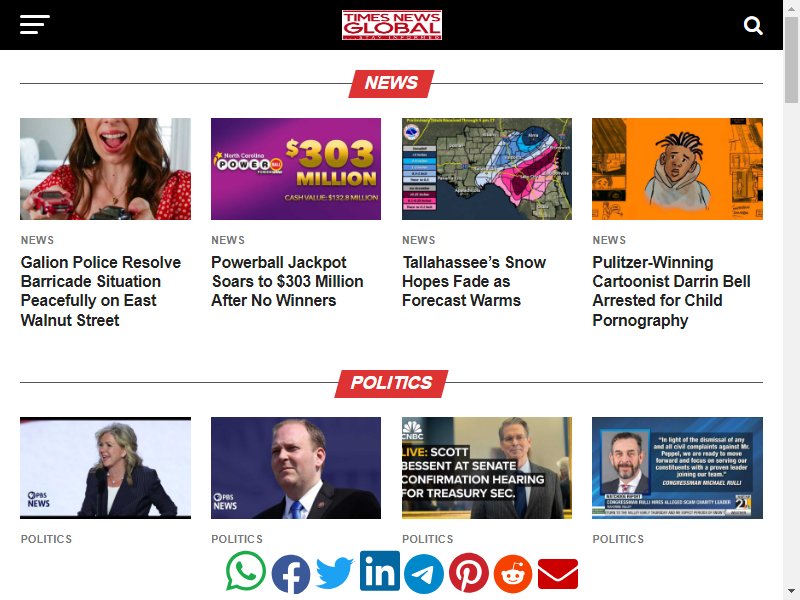Share page via WhatsApp icon
800x600 pixels.
point(246,571)
